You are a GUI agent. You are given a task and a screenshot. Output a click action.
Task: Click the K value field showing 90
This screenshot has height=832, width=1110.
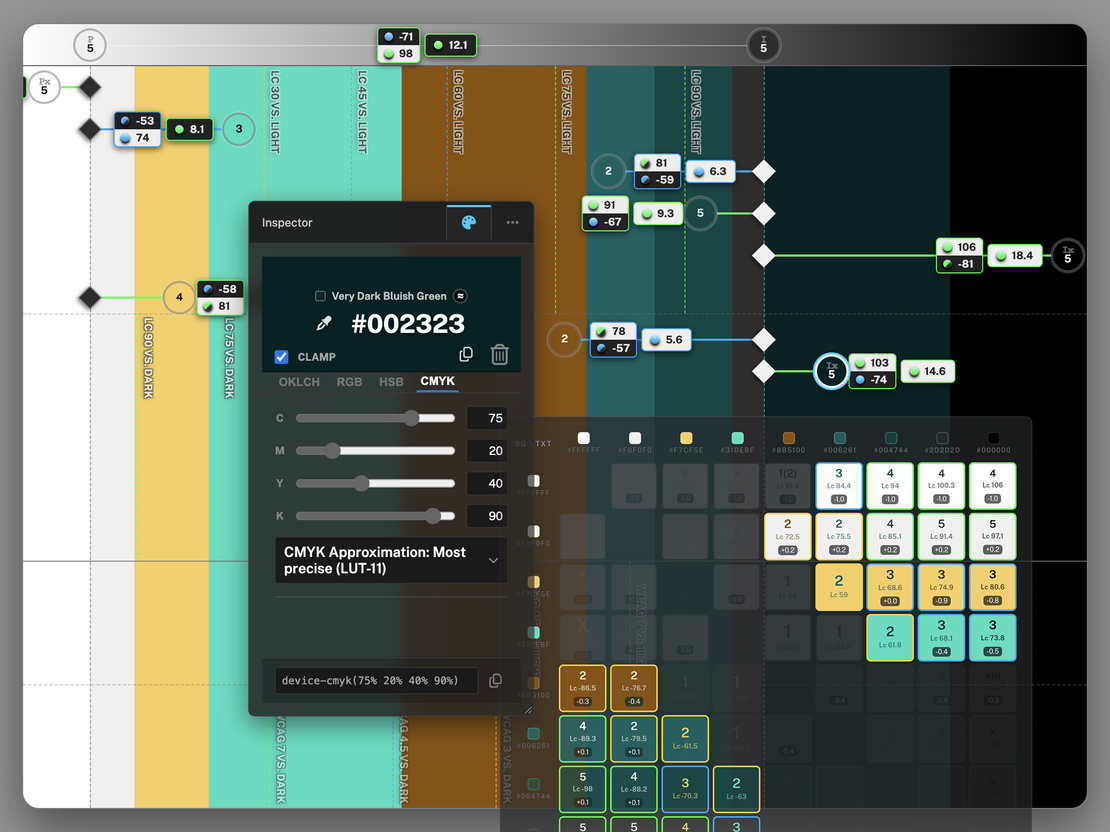click(487, 516)
